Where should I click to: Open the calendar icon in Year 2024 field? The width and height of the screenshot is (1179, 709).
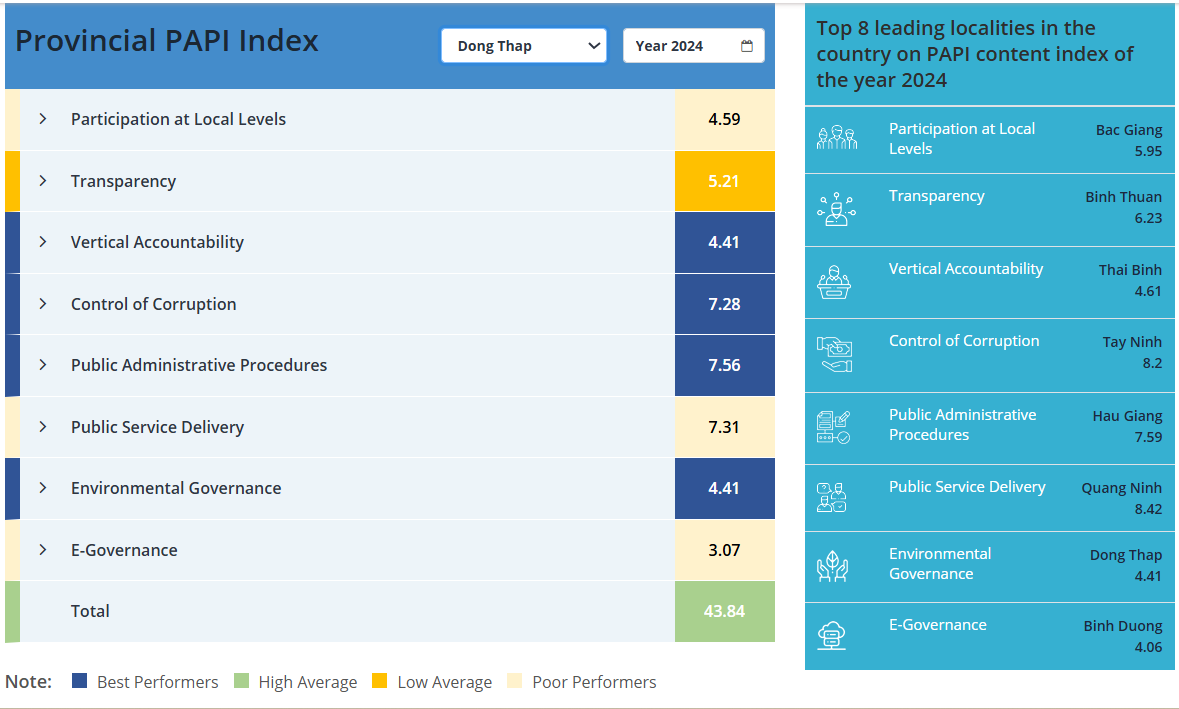point(747,46)
